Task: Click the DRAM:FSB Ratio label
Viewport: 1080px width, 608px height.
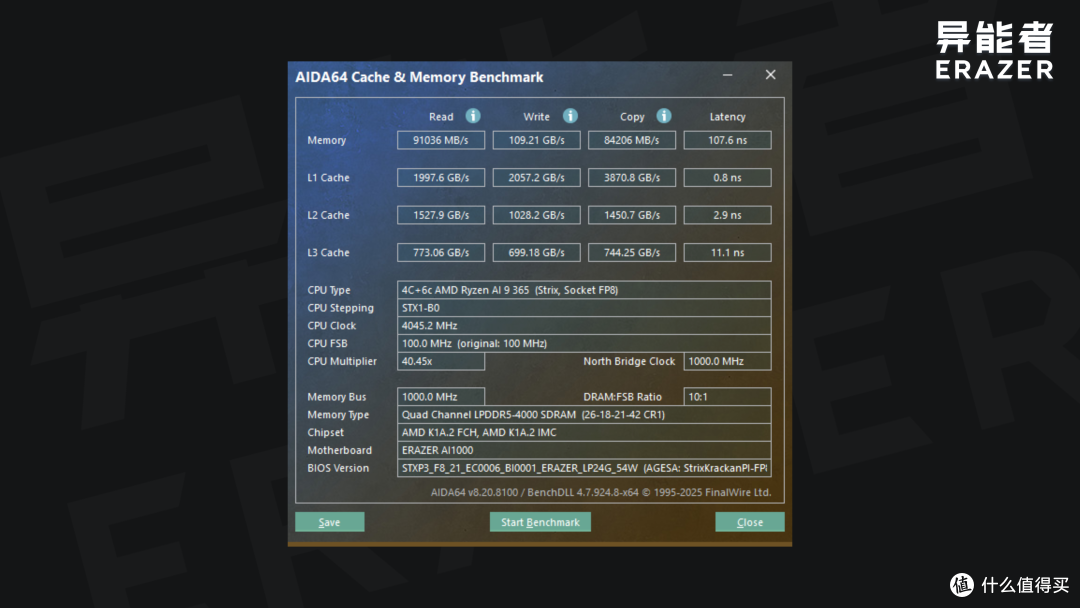Action: [623, 397]
